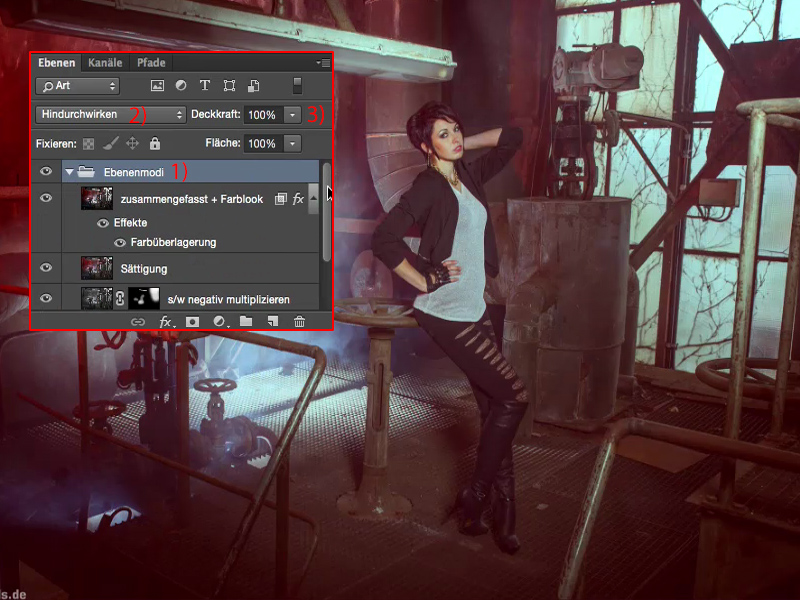Lock all with padlock icon
The image size is (800, 600).
pyautogui.click(x=155, y=143)
